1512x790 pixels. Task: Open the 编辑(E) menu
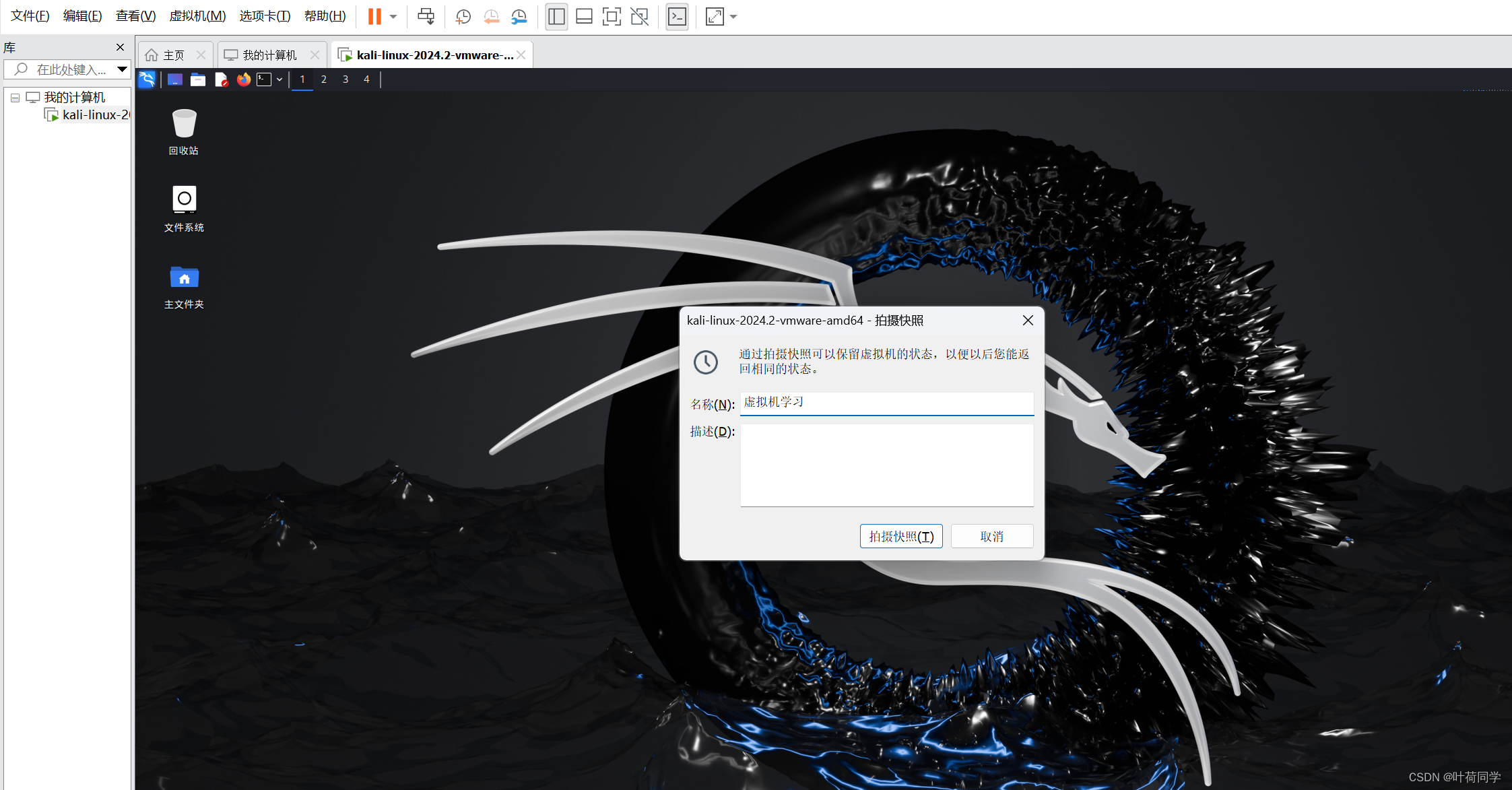[x=82, y=16]
